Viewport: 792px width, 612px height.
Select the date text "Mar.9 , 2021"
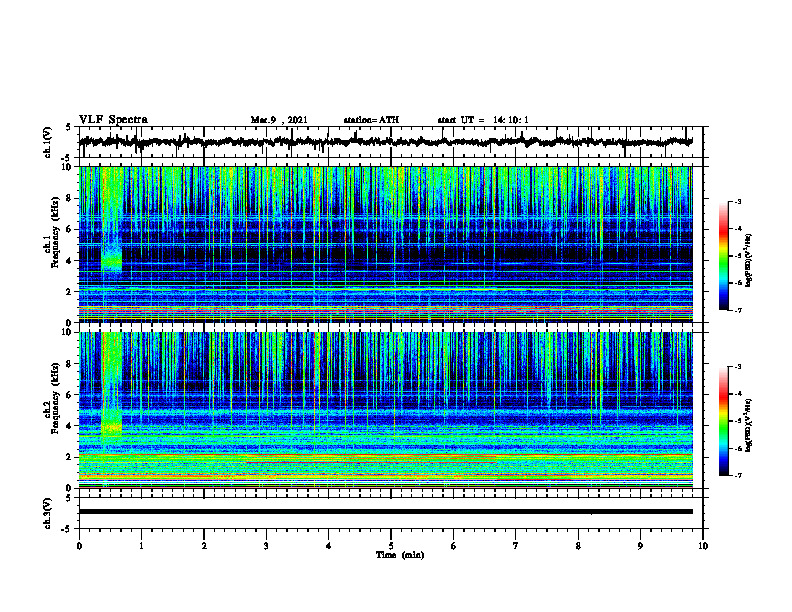point(279,120)
